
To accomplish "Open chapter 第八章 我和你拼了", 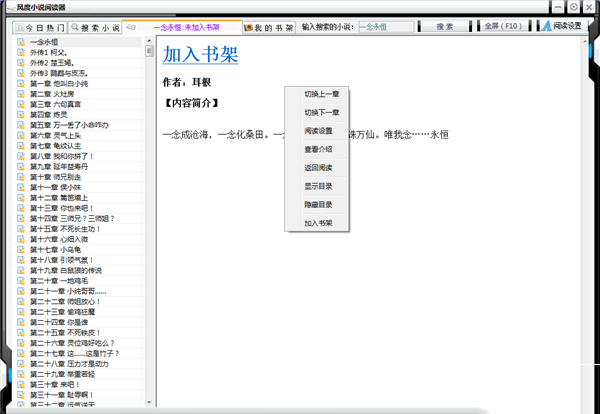I will click(x=62, y=156).
